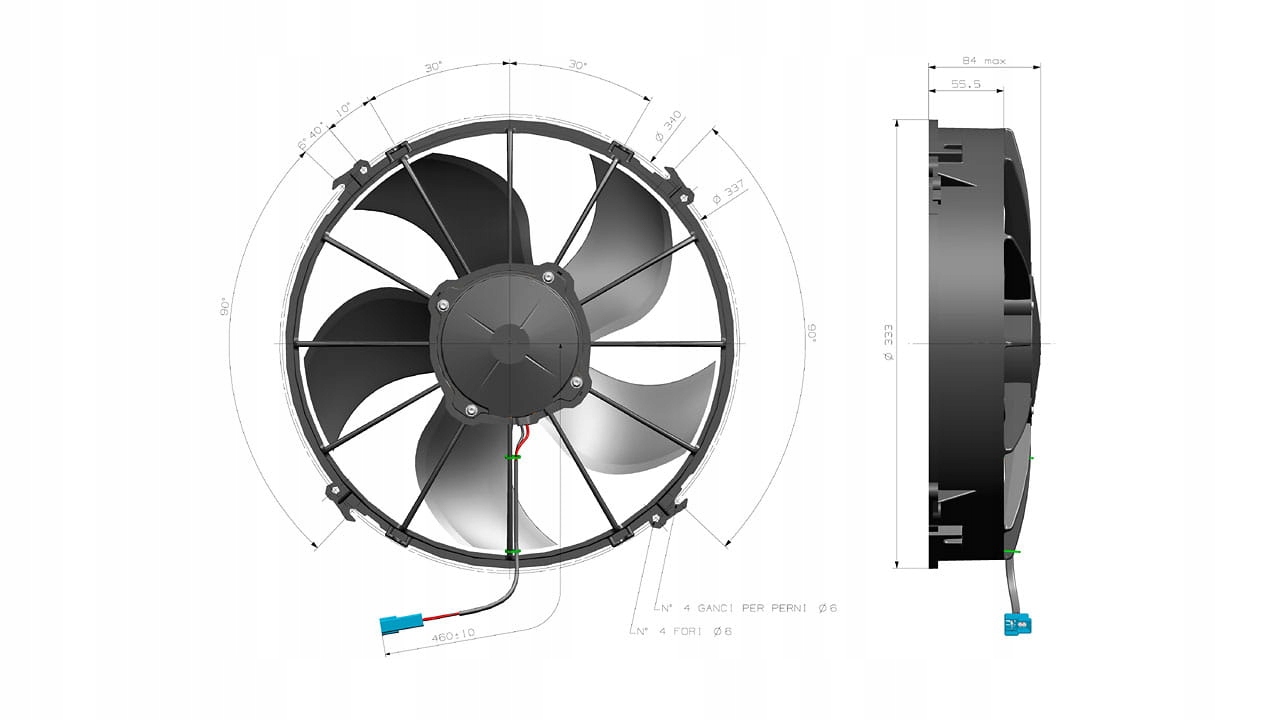Click the '90°' label on the right arc

(x=813, y=331)
